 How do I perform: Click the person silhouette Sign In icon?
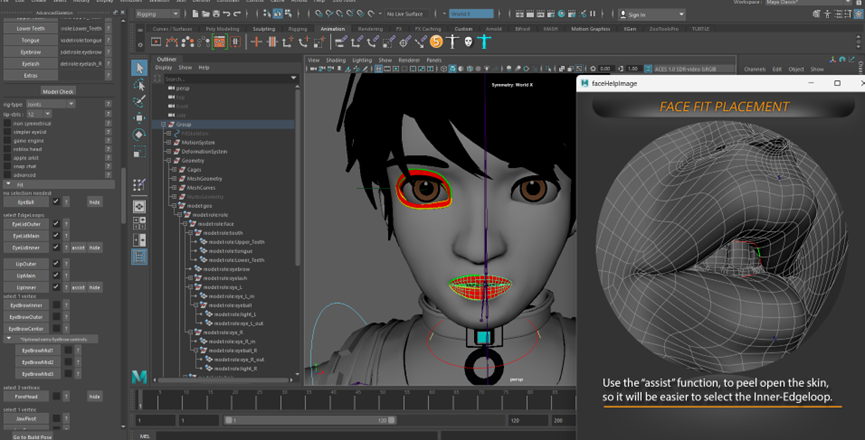point(623,14)
